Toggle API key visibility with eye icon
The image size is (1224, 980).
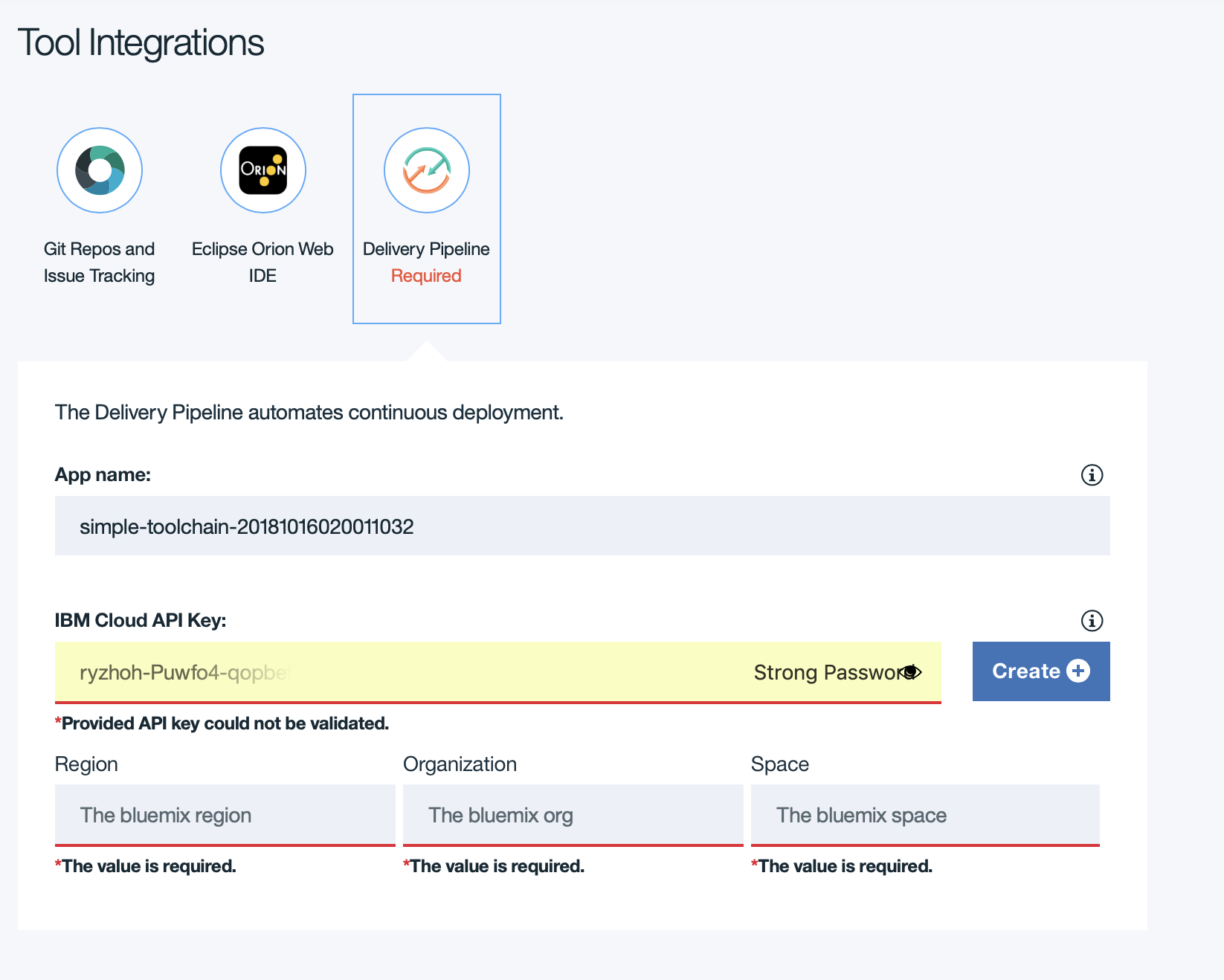point(911,672)
